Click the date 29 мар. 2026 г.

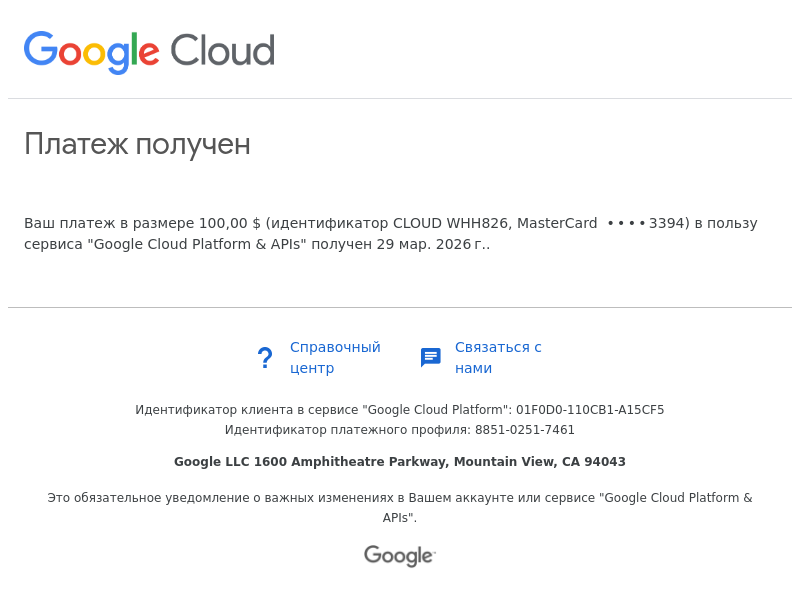click(432, 244)
